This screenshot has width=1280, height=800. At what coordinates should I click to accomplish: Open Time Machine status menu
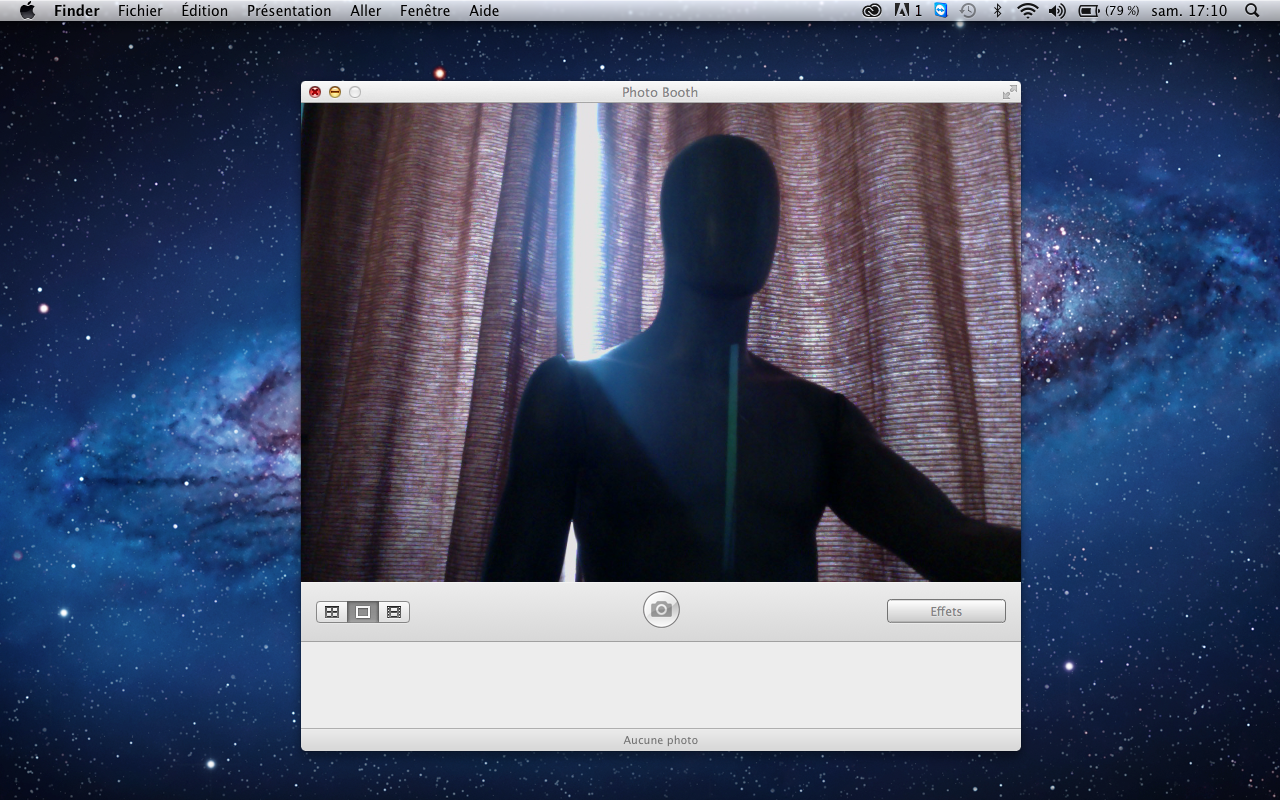coord(968,11)
